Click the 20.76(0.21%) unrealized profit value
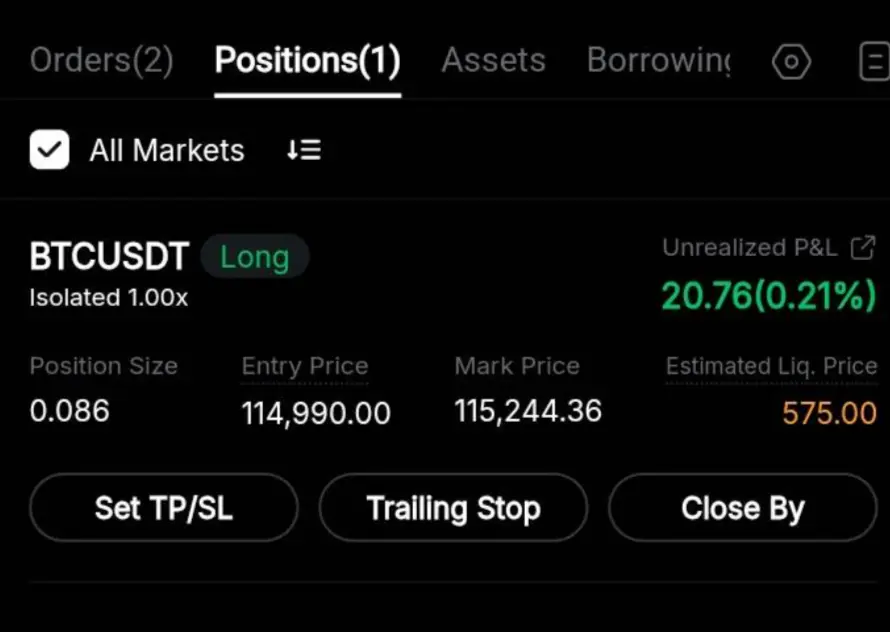890x632 pixels. click(x=769, y=296)
